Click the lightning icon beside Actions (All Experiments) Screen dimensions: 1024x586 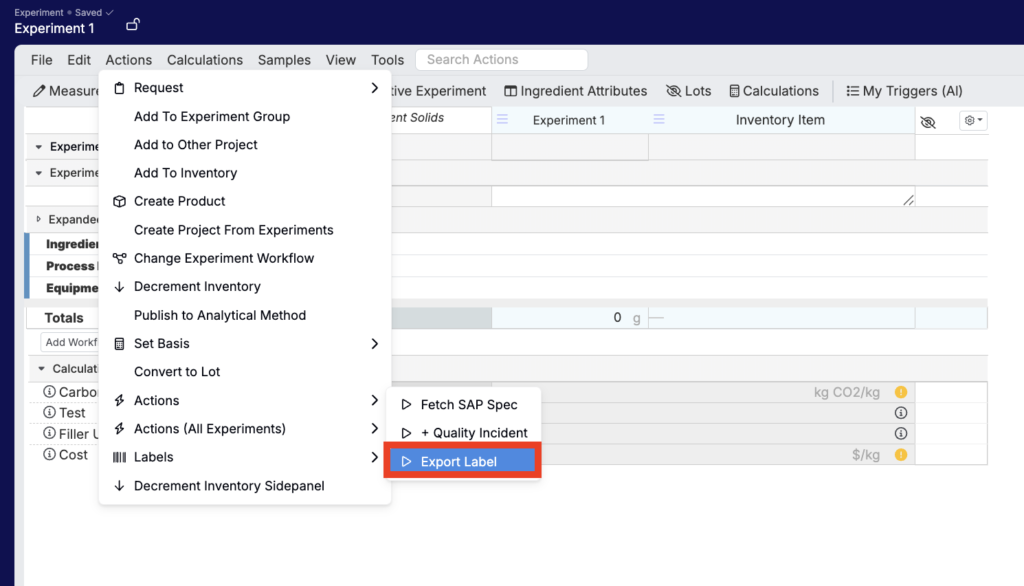point(119,429)
